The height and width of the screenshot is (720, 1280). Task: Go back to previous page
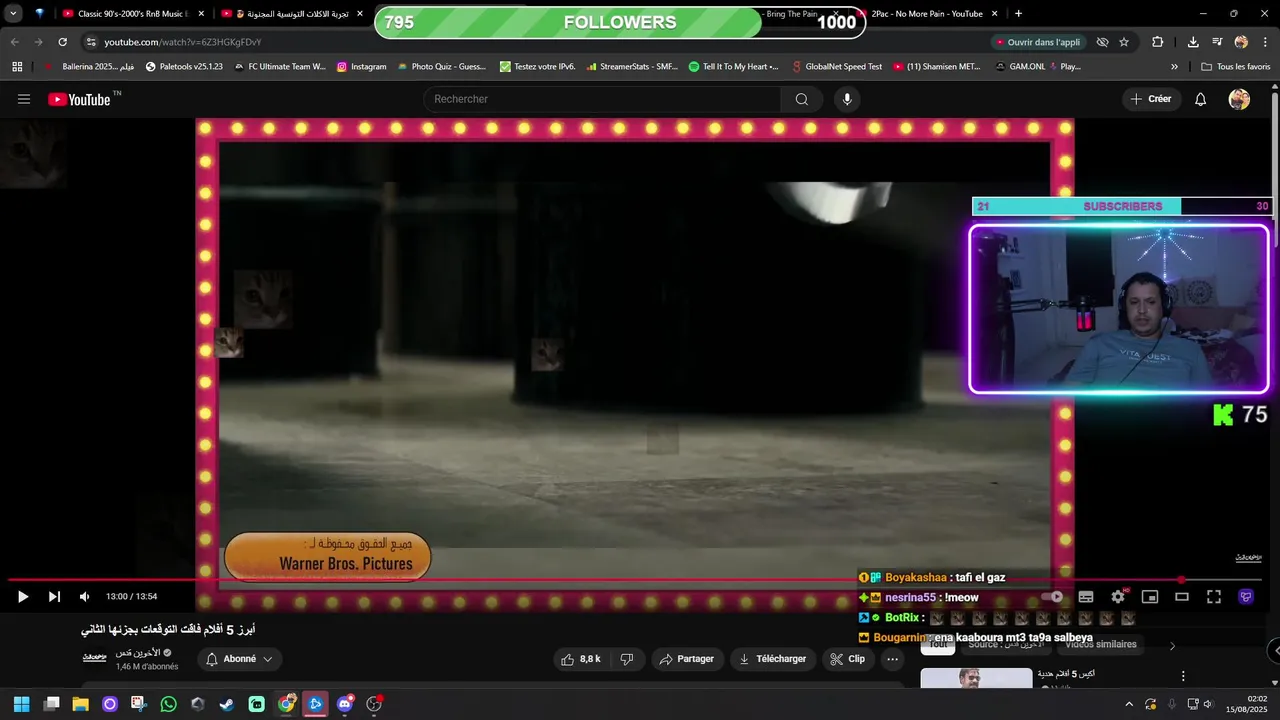14,42
